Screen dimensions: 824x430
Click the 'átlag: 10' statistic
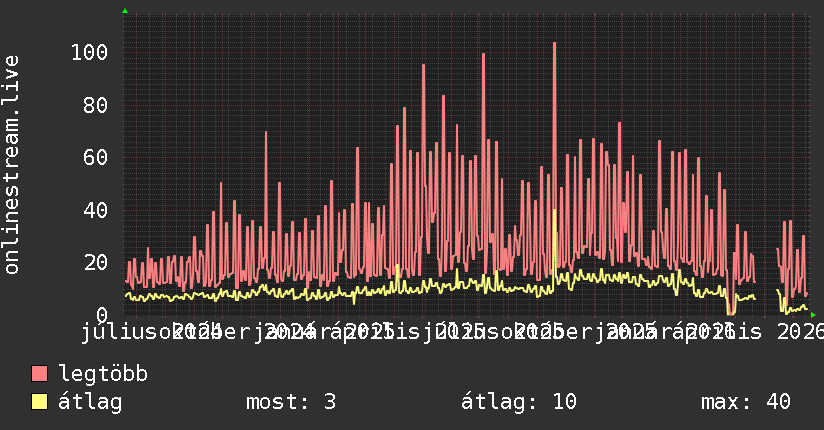point(519,402)
